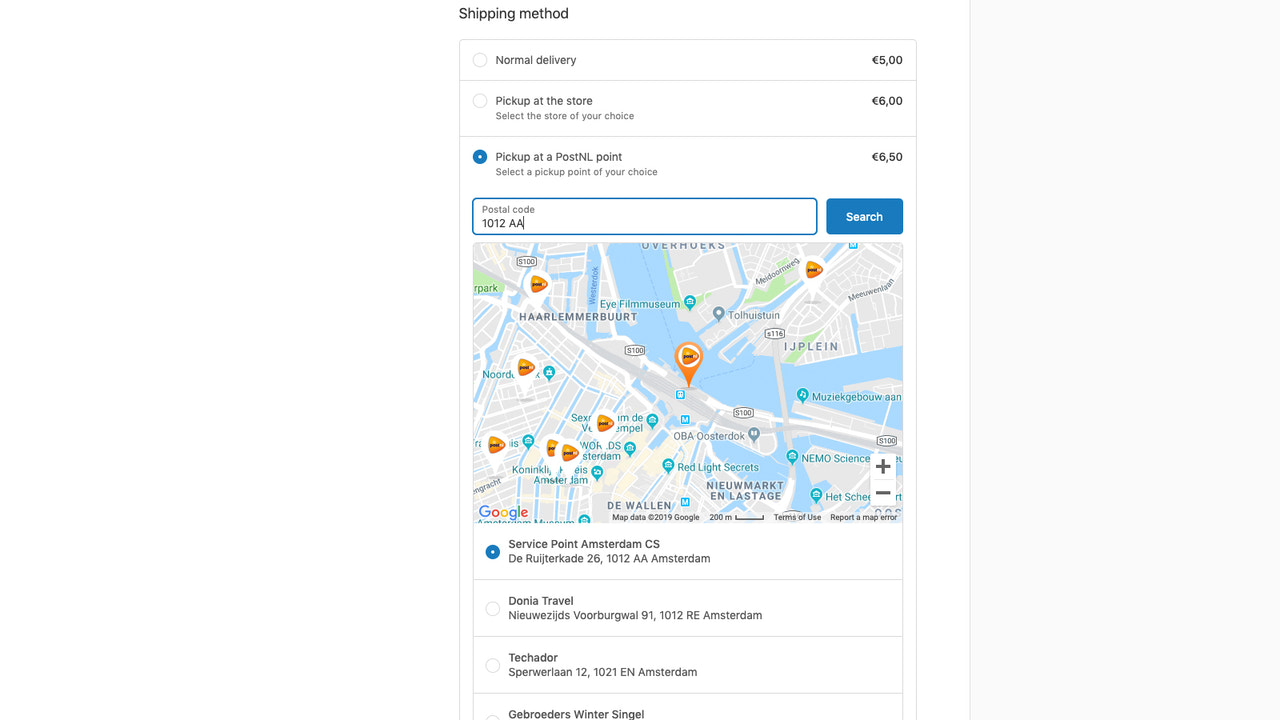Zoom out on the map
The width and height of the screenshot is (1280, 720).
click(882, 492)
